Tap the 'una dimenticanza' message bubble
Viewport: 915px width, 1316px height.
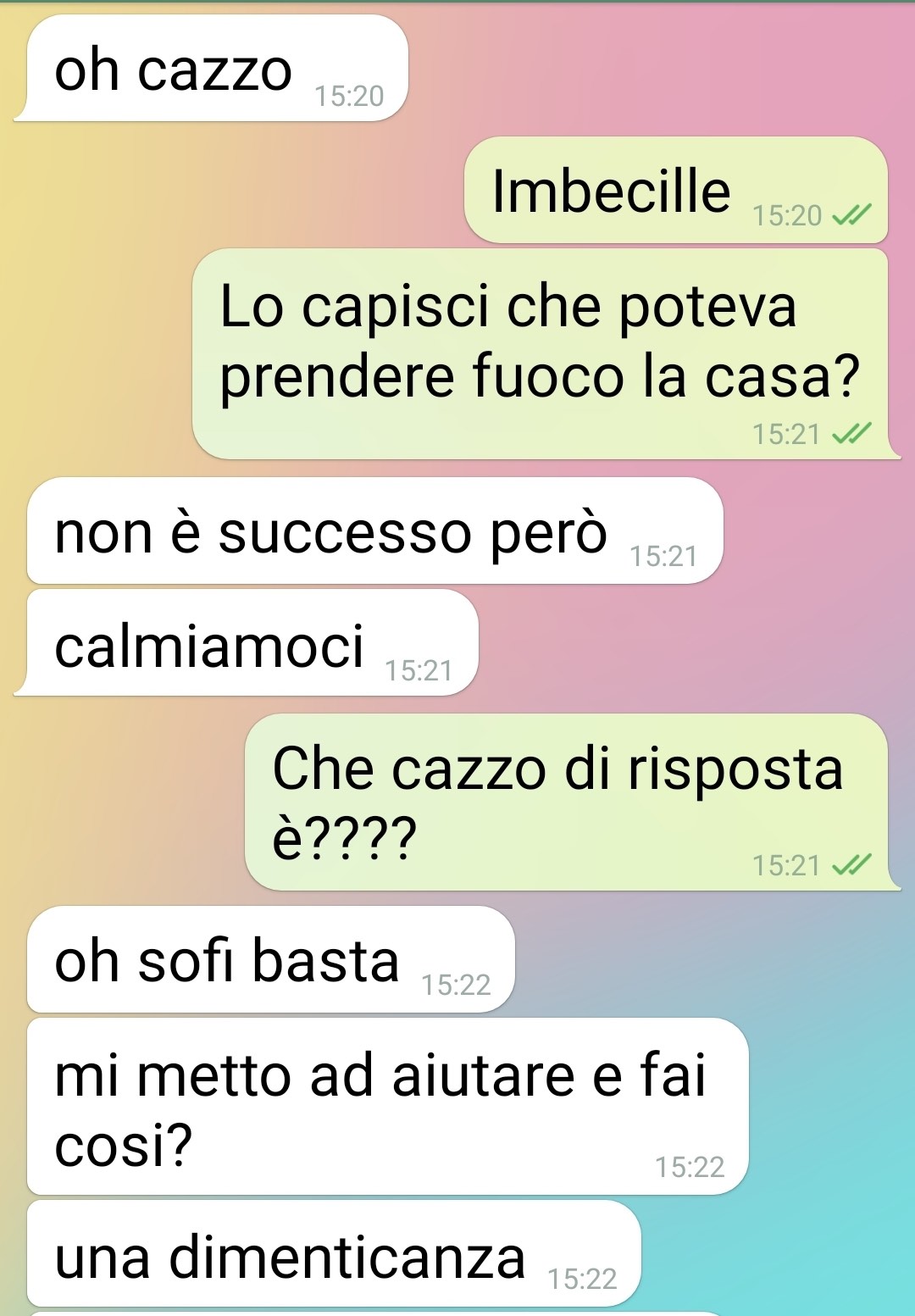pos(334,1253)
